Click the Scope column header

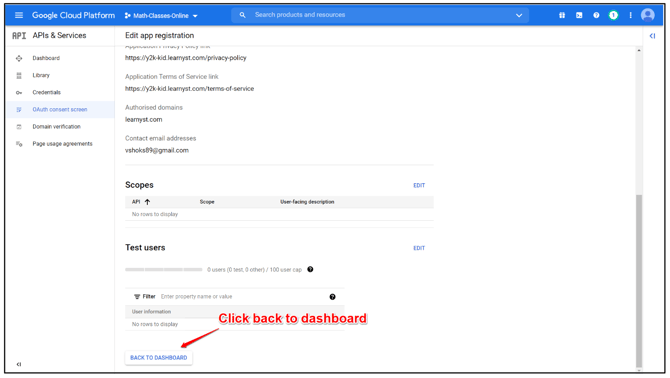pyautogui.click(x=207, y=202)
